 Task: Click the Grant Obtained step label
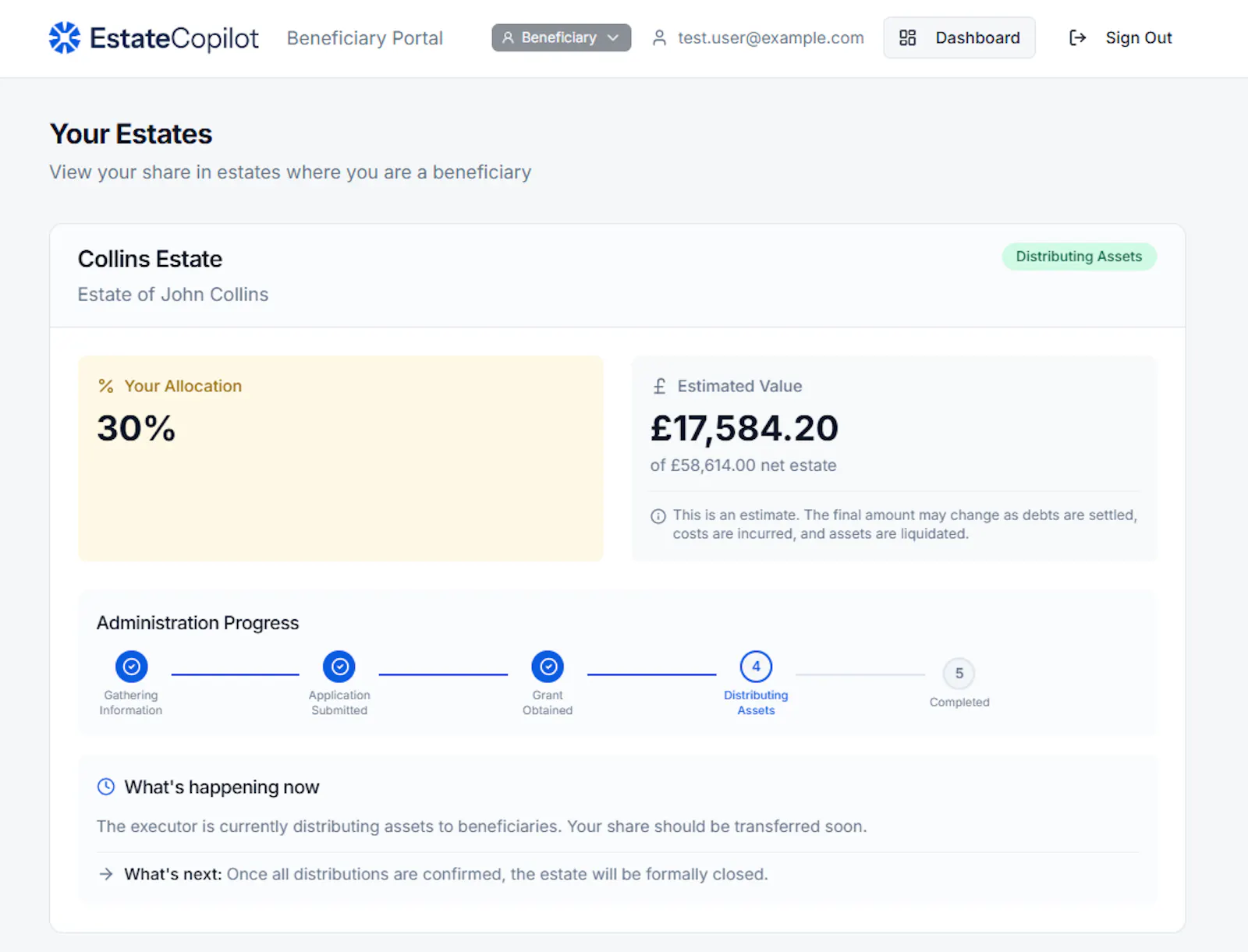[548, 702]
